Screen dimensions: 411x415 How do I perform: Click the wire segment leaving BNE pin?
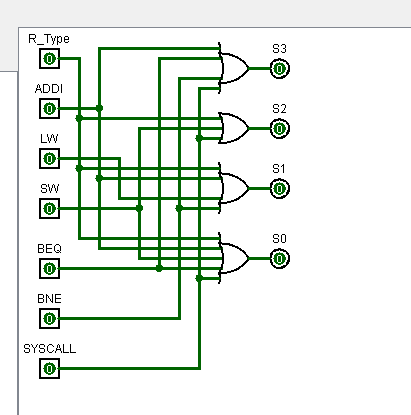coord(119,319)
